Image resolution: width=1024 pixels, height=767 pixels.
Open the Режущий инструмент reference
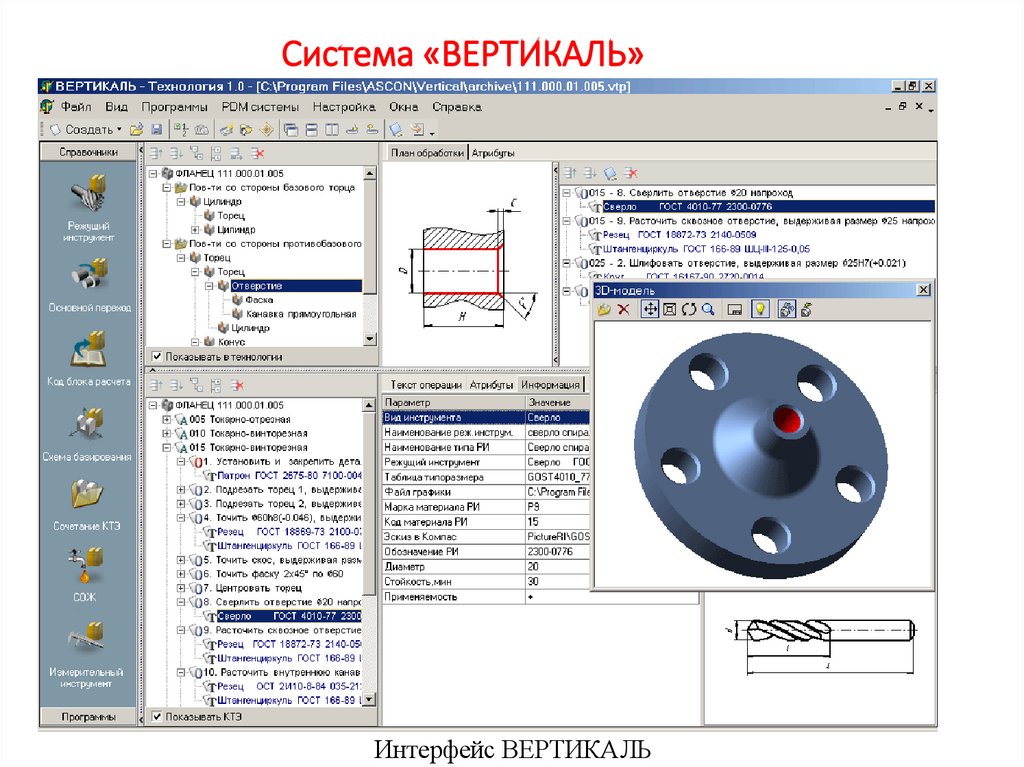tap(88, 208)
